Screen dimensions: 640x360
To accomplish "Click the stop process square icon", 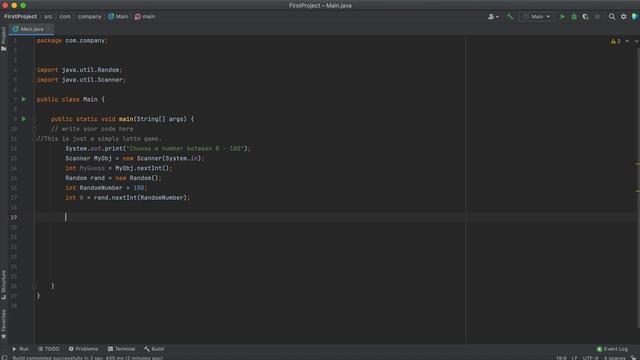I will tap(597, 17).
